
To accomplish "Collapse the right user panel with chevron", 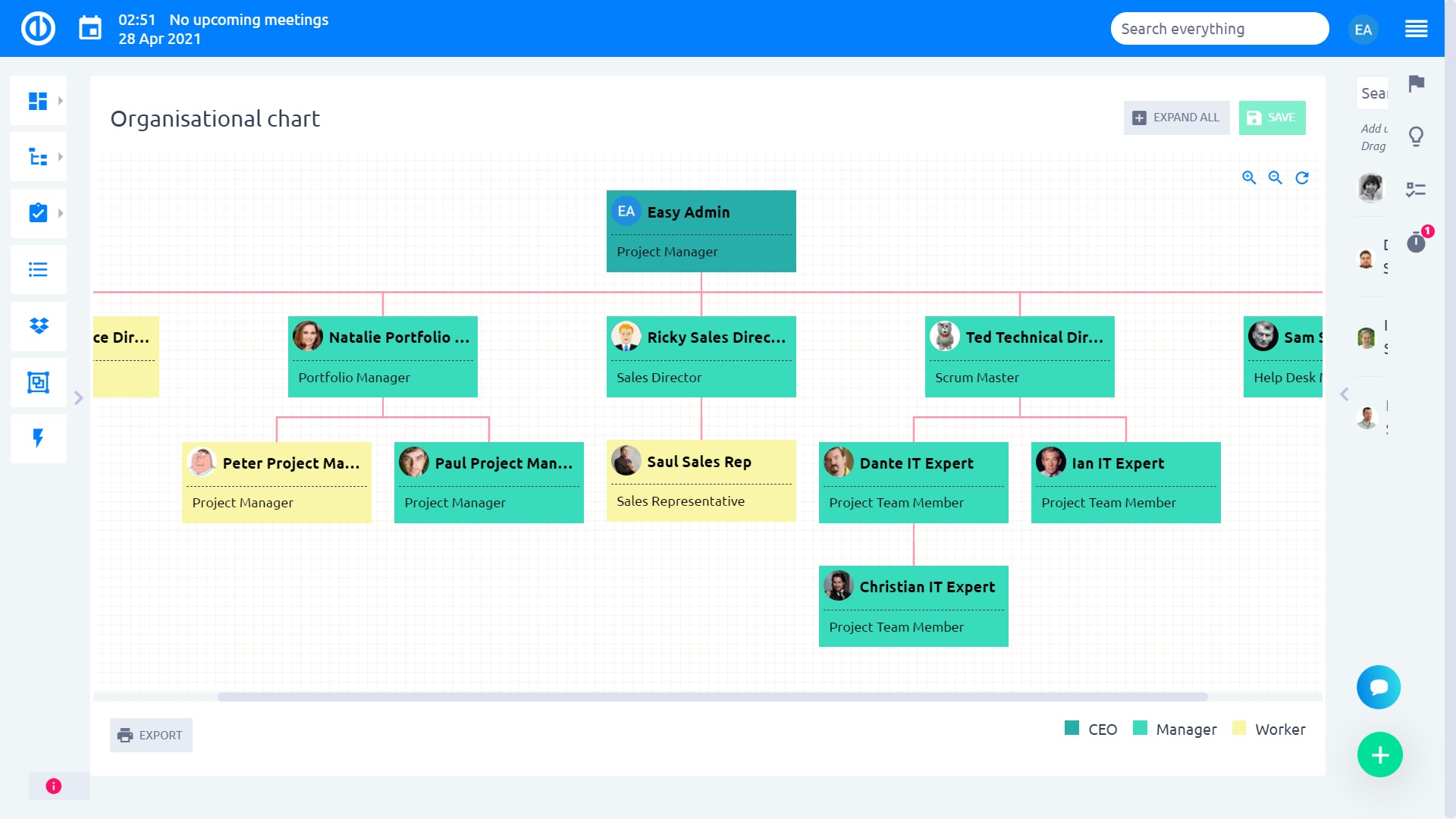I will click(x=1344, y=394).
